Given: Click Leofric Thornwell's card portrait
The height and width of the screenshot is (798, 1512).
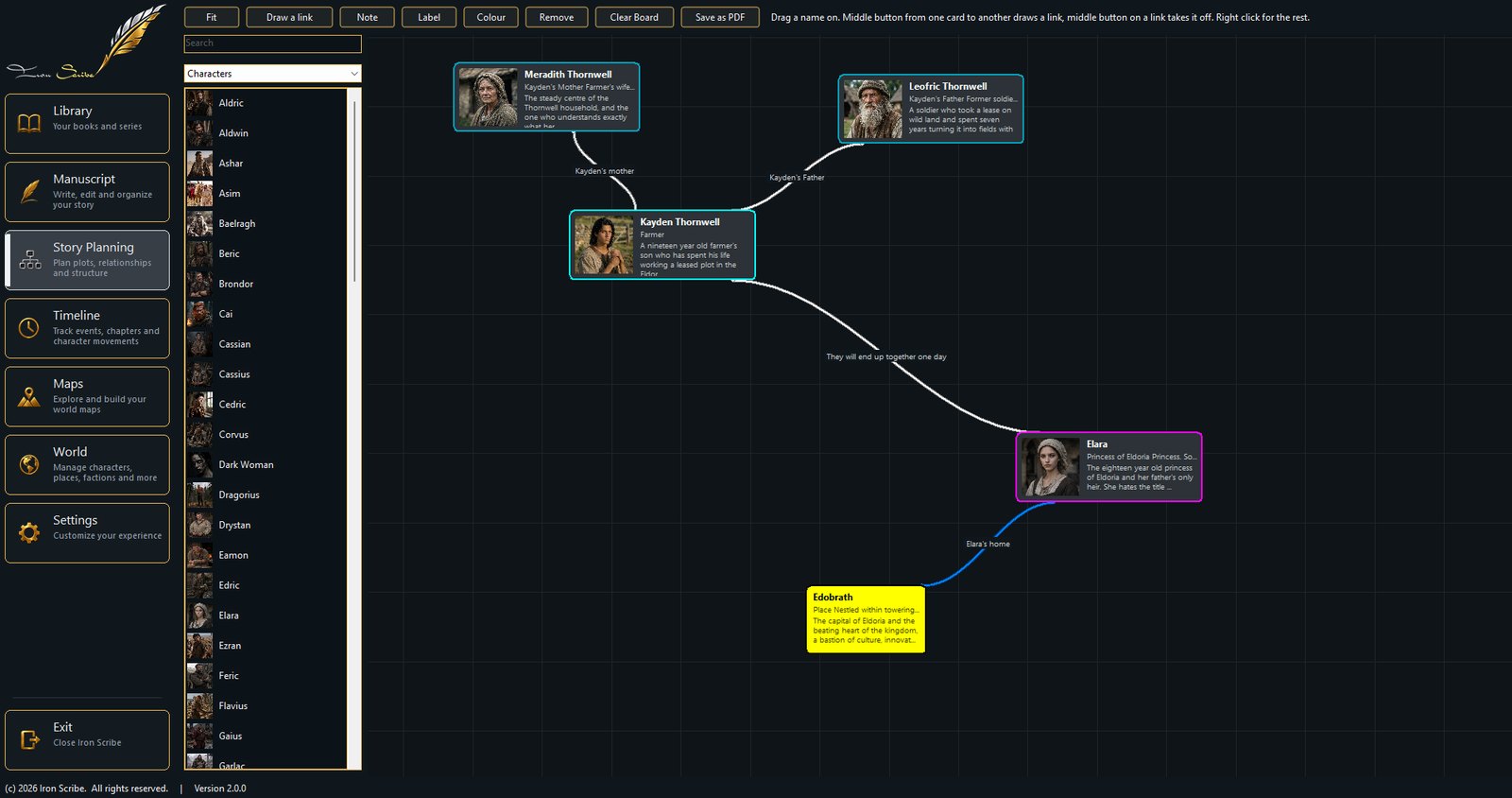Looking at the screenshot, I should point(873,109).
